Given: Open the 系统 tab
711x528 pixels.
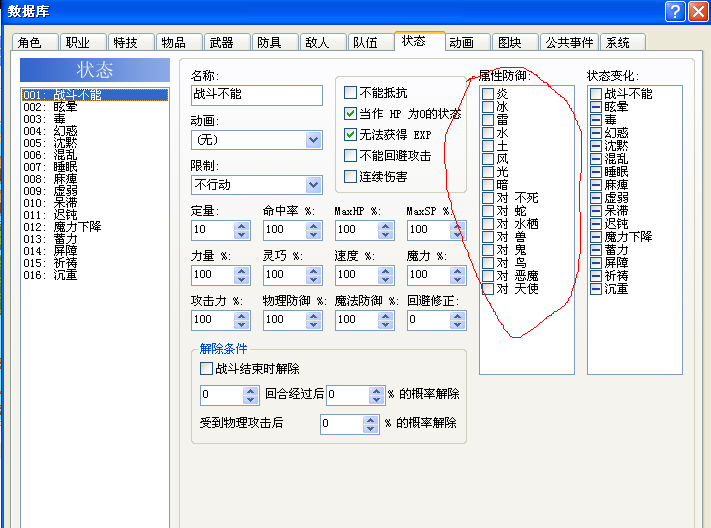Looking at the screenshot, I should tap(623, 43).
